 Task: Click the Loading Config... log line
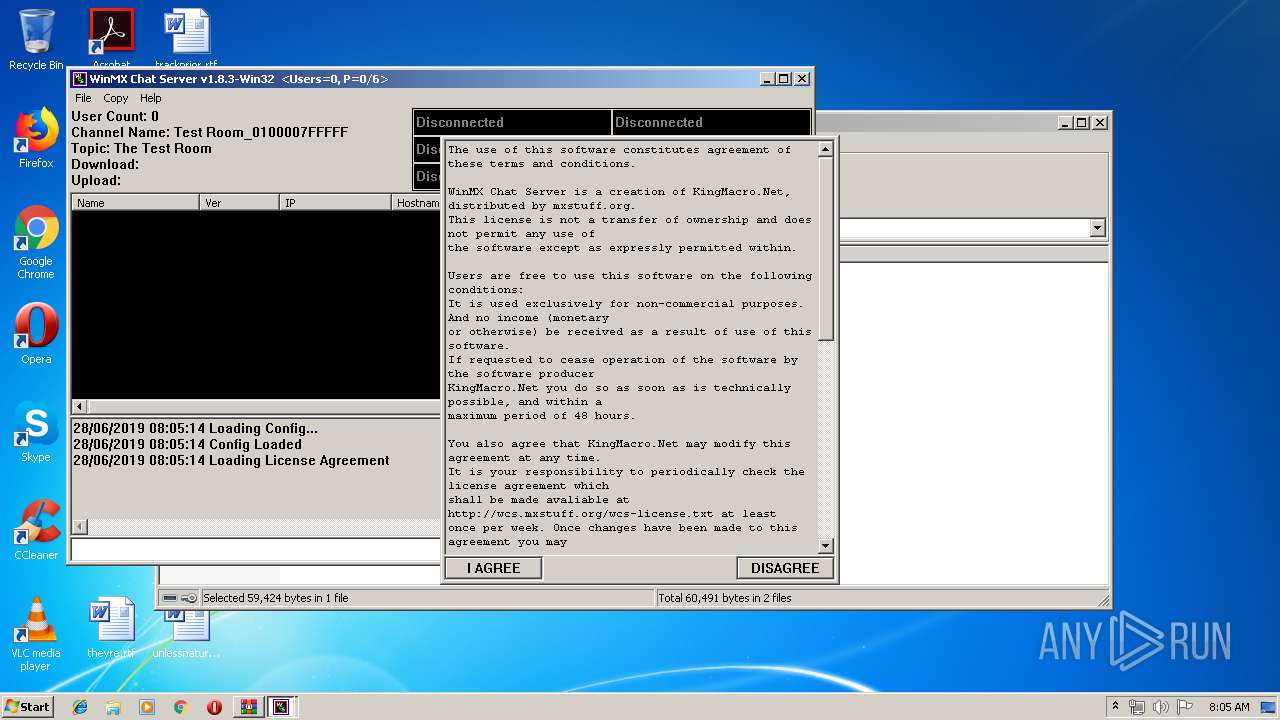[195, 428]
